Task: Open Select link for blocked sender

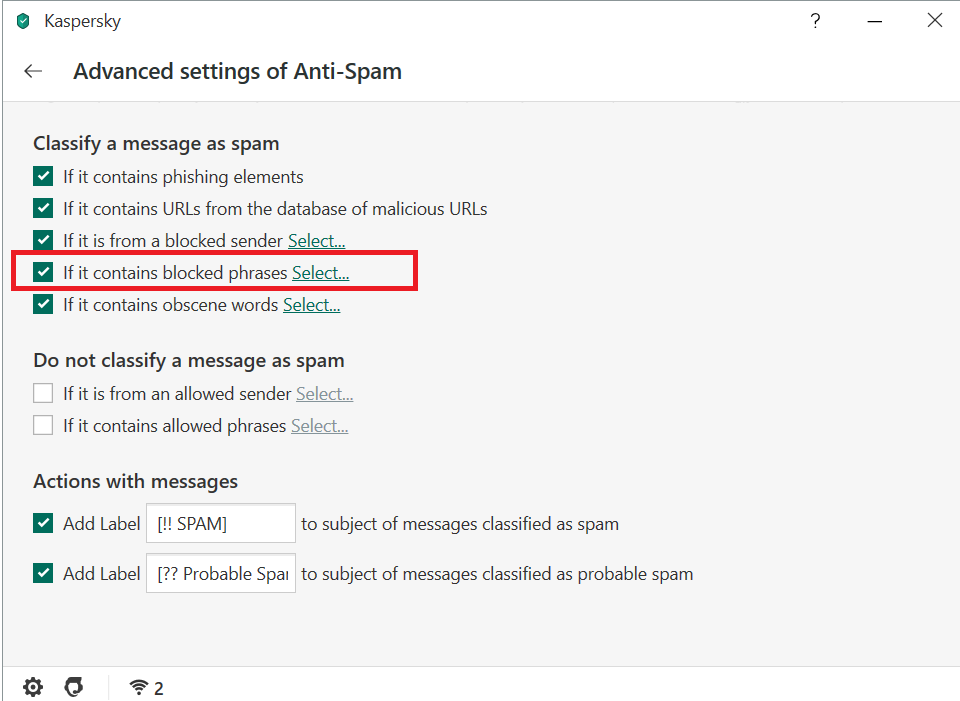Action: (316, 241)
